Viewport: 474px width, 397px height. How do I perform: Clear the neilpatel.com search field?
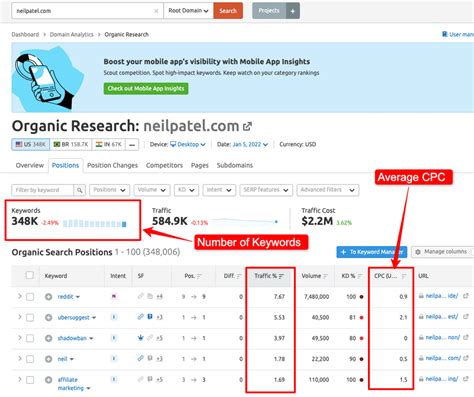[x=156, y=11]
